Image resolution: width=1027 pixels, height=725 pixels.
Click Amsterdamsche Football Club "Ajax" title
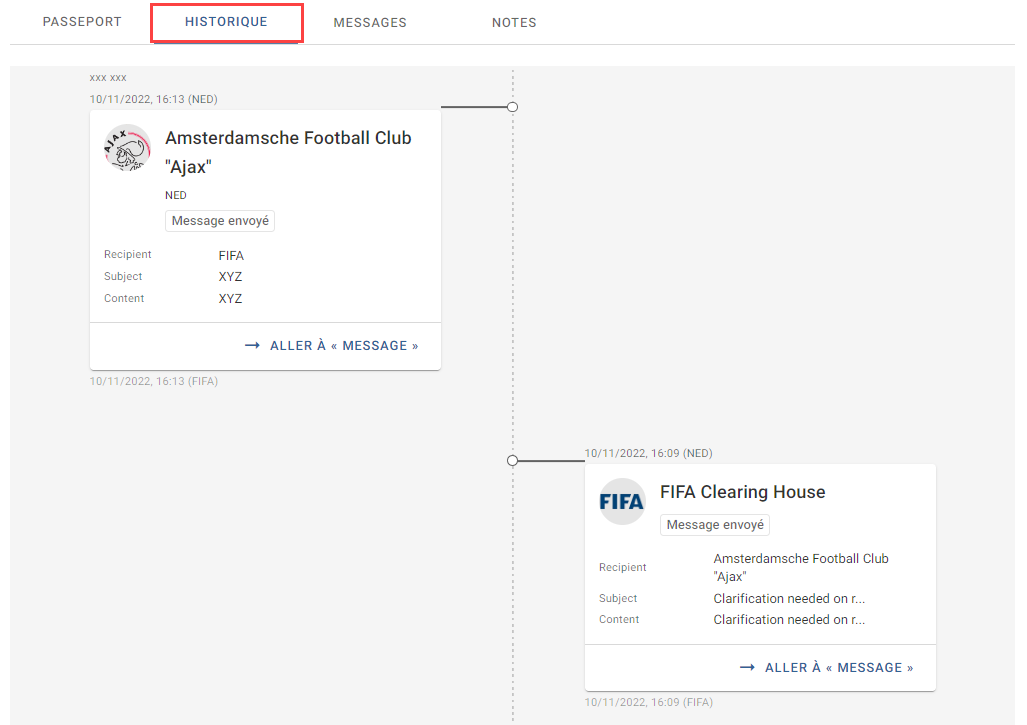288,152
